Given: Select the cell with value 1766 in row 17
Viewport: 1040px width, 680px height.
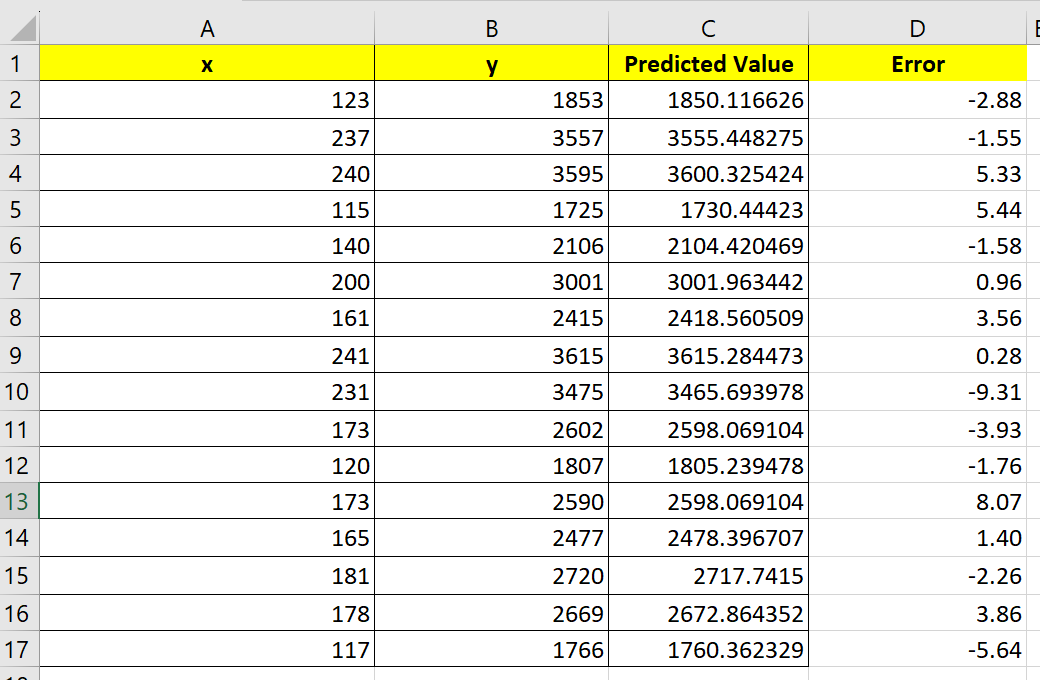Looking at the screenshot, I should 490,648.
